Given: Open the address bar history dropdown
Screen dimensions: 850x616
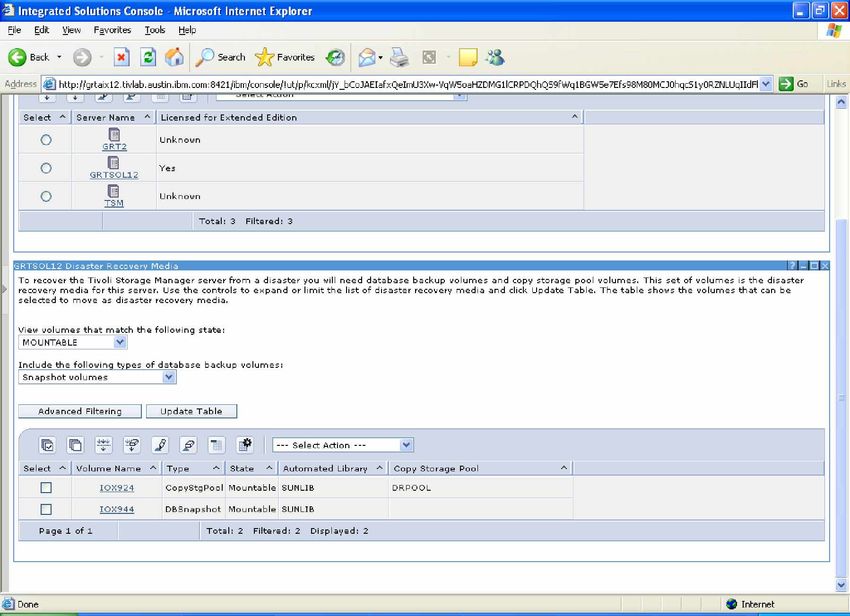Looking at the screenshot, I should click(x=765, y=84).
